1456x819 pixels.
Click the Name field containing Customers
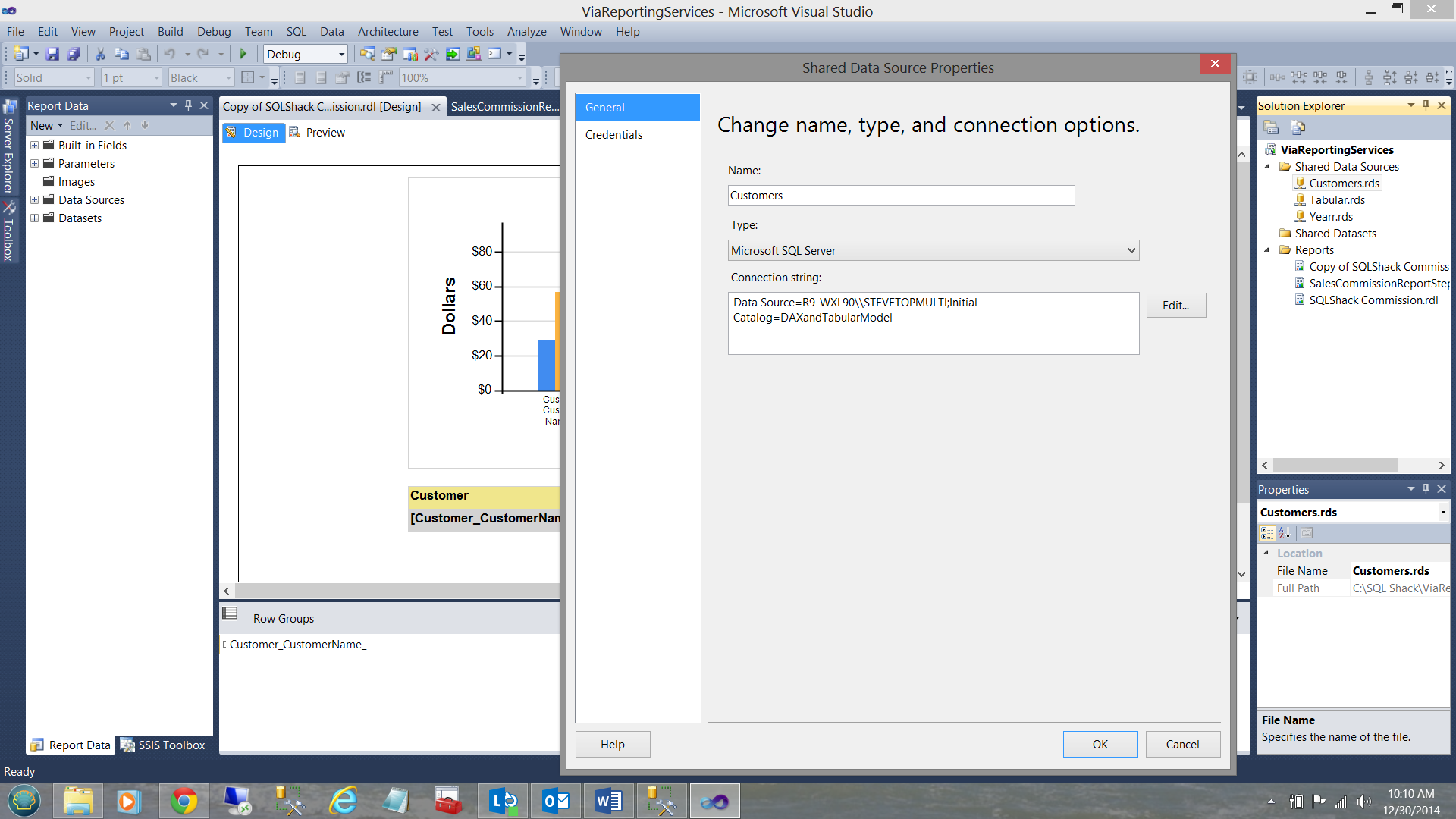(x=900, y=196)
